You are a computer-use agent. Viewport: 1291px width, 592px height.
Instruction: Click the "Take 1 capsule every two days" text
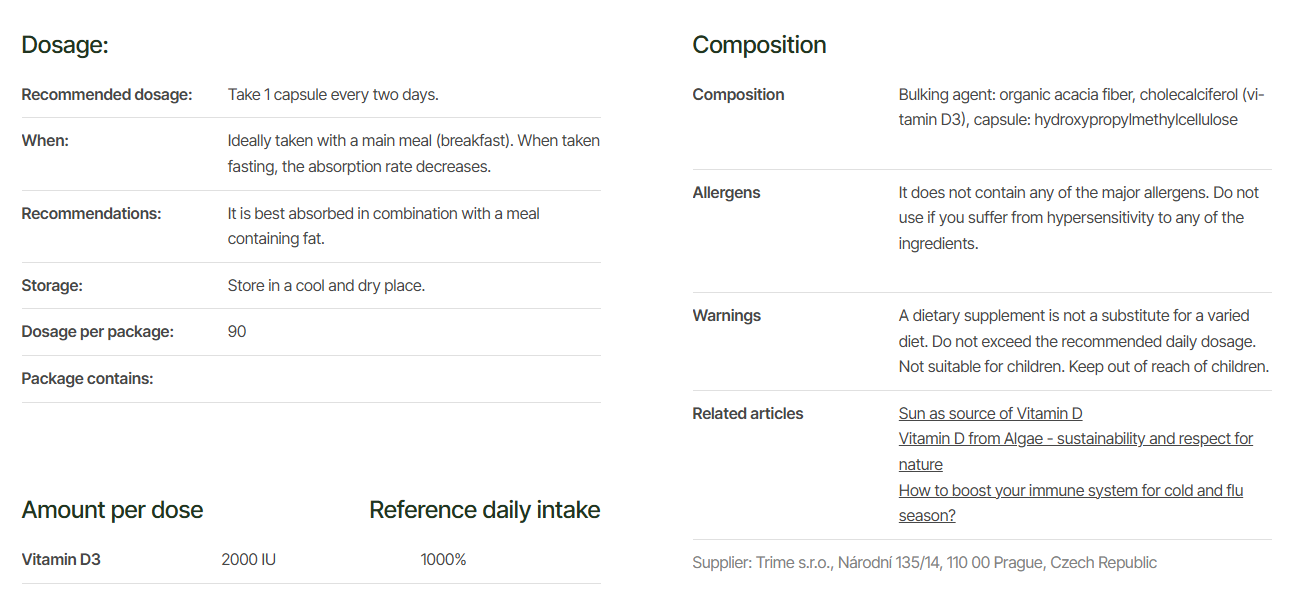point(333,95)
